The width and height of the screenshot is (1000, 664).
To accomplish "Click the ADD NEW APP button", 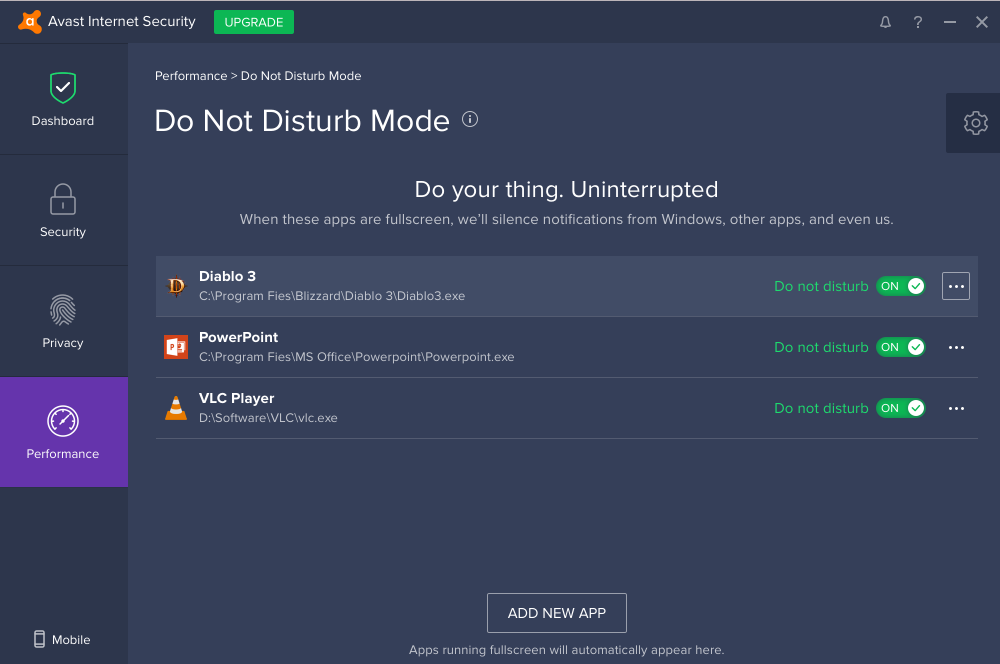I will (x=556, y=612).
